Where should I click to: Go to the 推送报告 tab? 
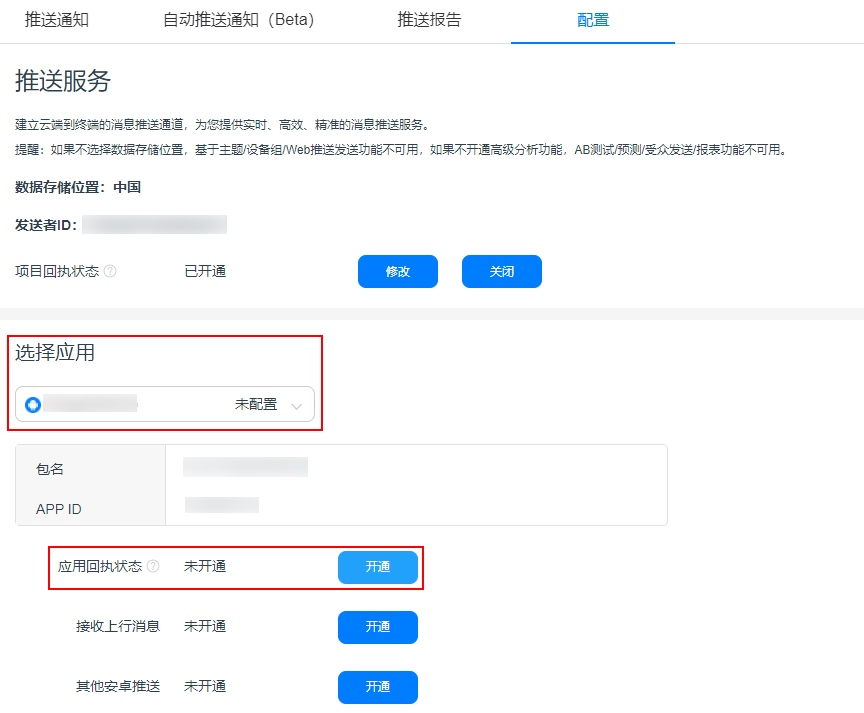(x=429, y=20)
